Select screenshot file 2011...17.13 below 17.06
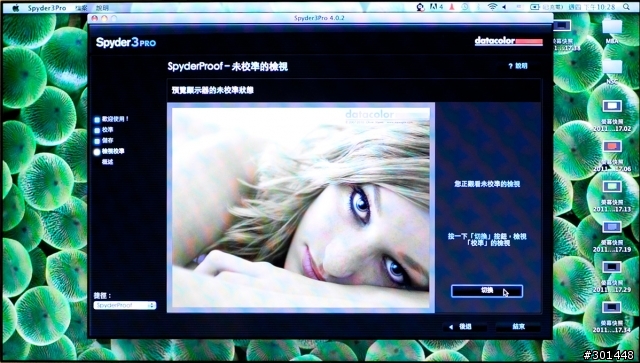 coord(612,196)
